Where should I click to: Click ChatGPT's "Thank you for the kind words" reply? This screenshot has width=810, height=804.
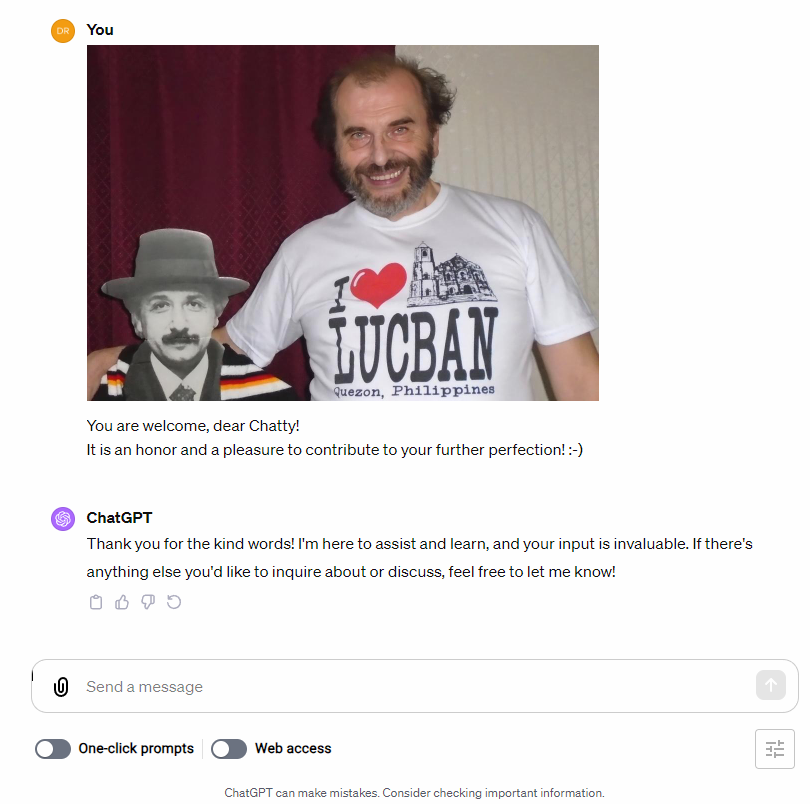point(419,558)
